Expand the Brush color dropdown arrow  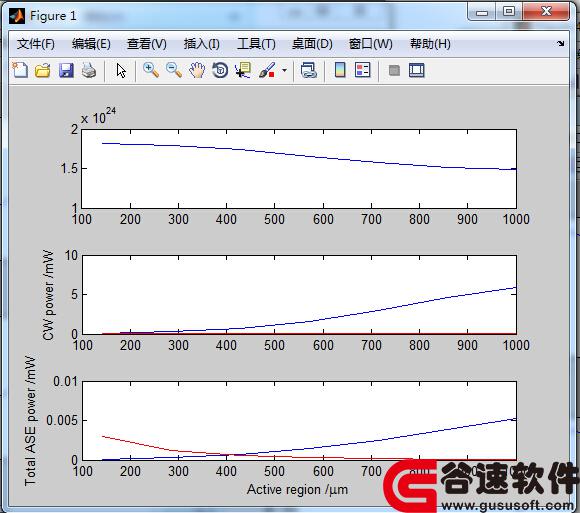[x=284, y=70]
